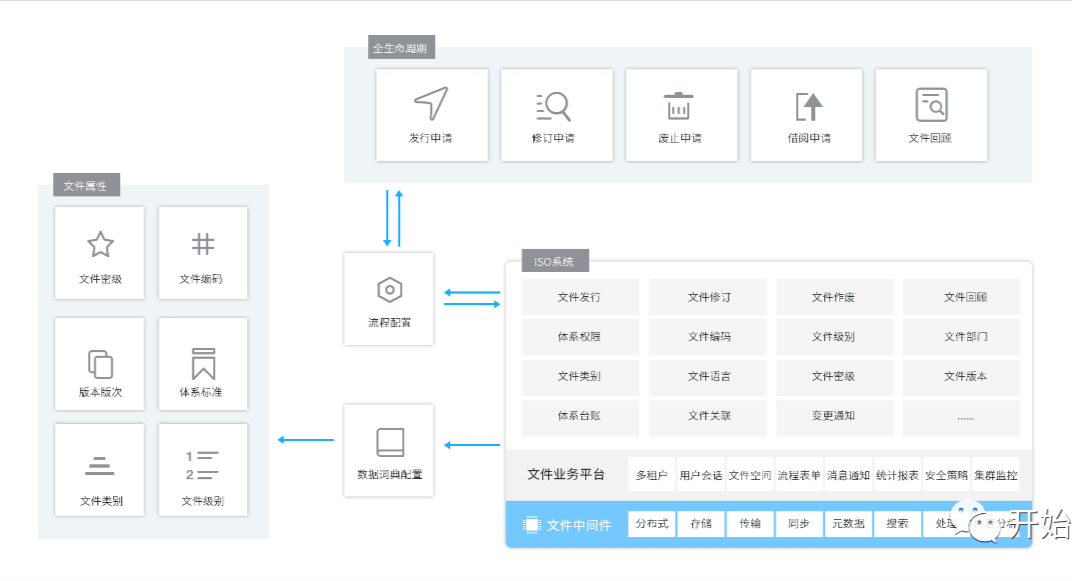Click the 借阅申请 upload arrow icon
The width and height of the screenshot is (1072, 581).
tap(808, 105)
